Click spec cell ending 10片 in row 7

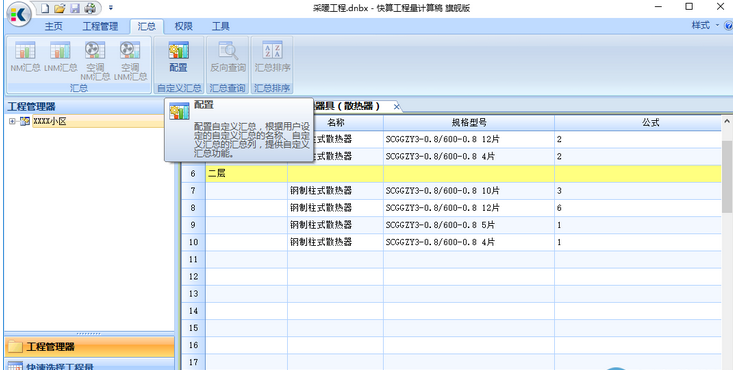pos(469,191)
